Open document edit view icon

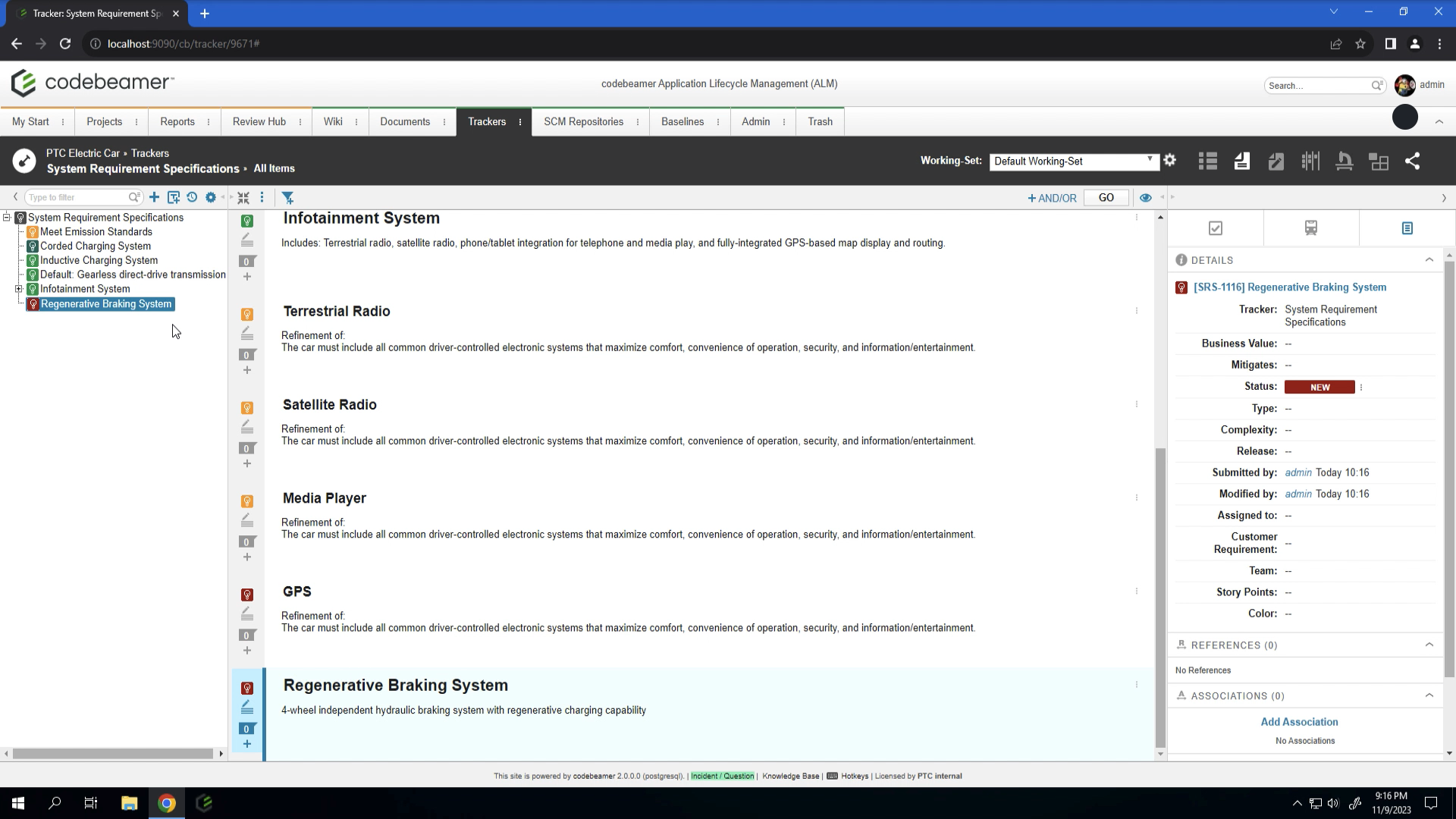point(1276,162)
